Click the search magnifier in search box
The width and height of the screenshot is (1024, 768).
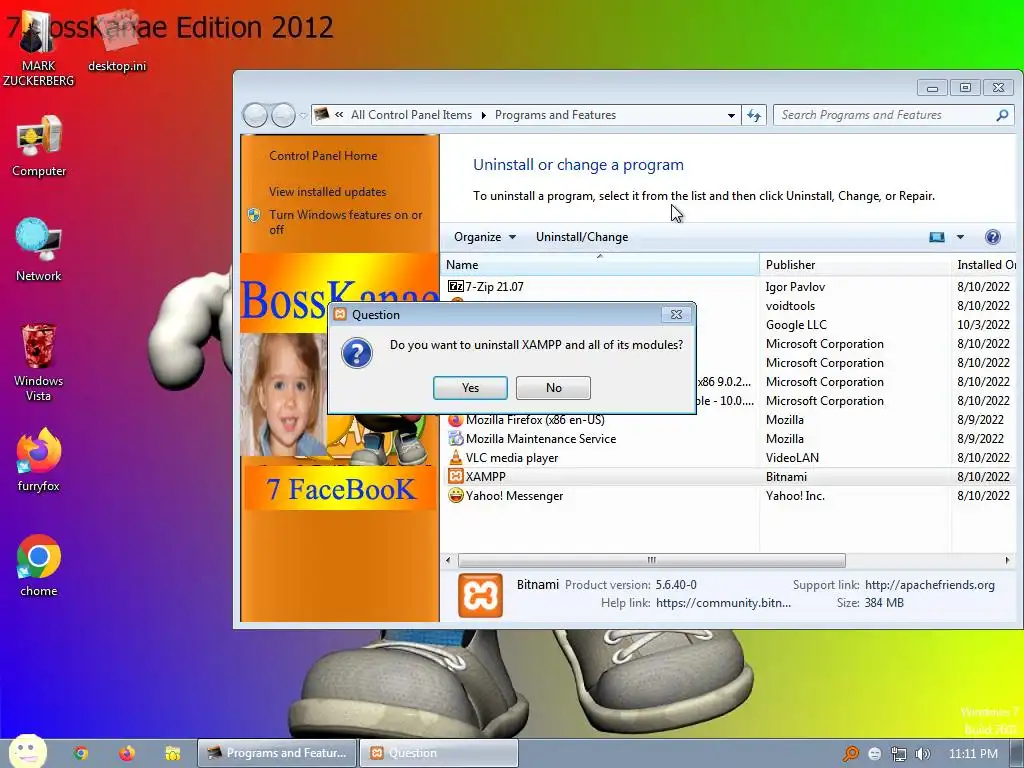1002,115
